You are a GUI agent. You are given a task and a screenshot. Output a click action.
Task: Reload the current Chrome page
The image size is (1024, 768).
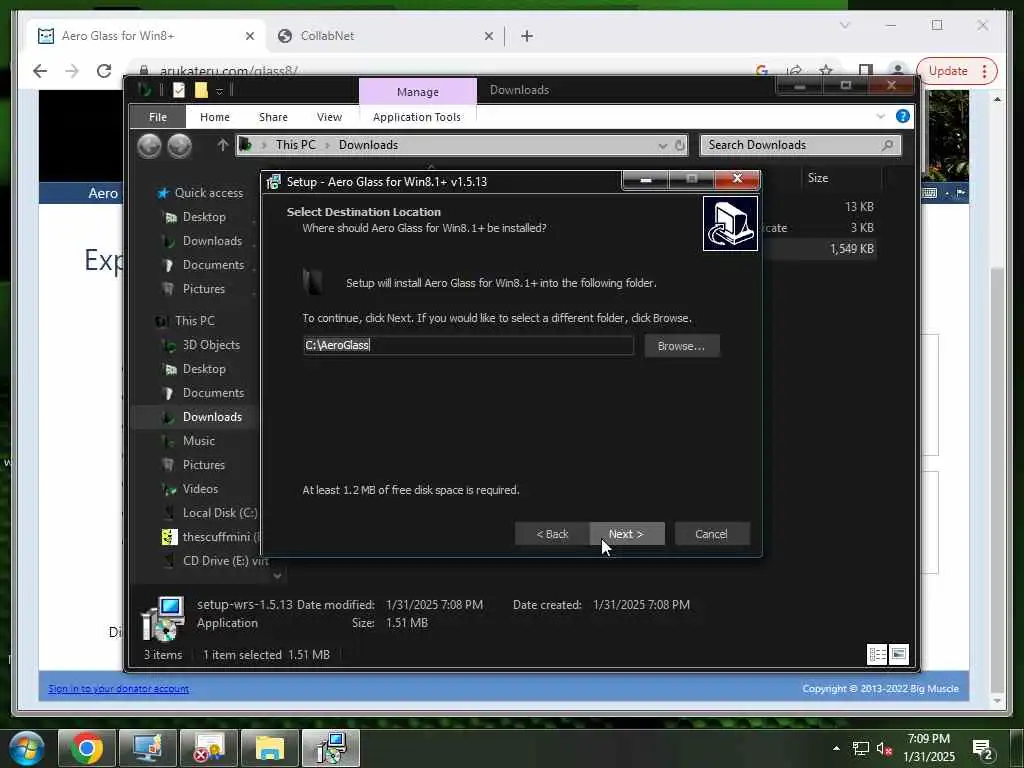click(x=104, y=71)
